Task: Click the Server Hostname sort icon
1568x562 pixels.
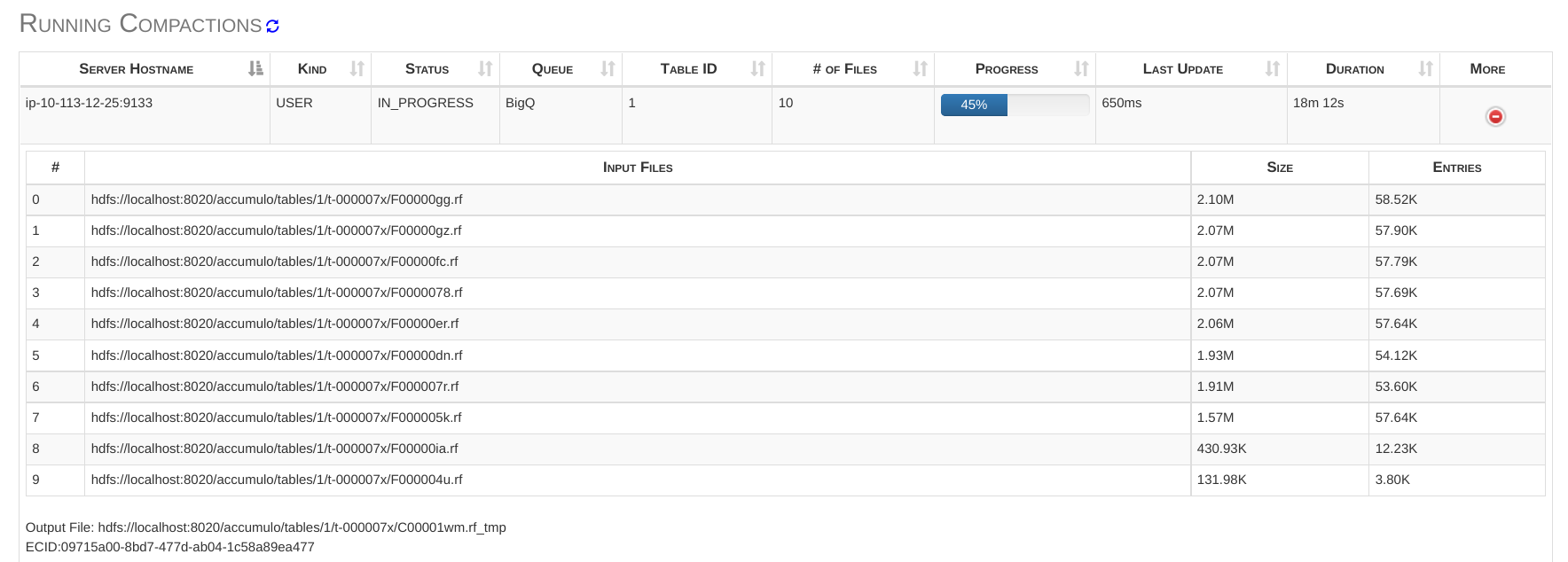Action: click(x=255, y=69)
